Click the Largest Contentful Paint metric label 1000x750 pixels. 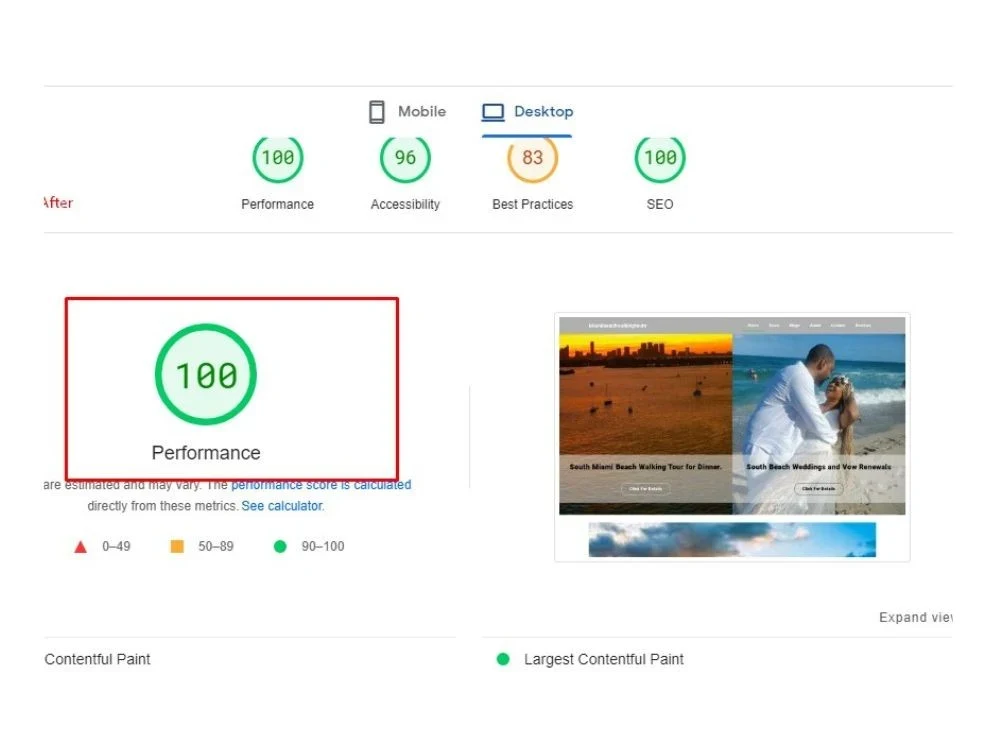[603, 659]
